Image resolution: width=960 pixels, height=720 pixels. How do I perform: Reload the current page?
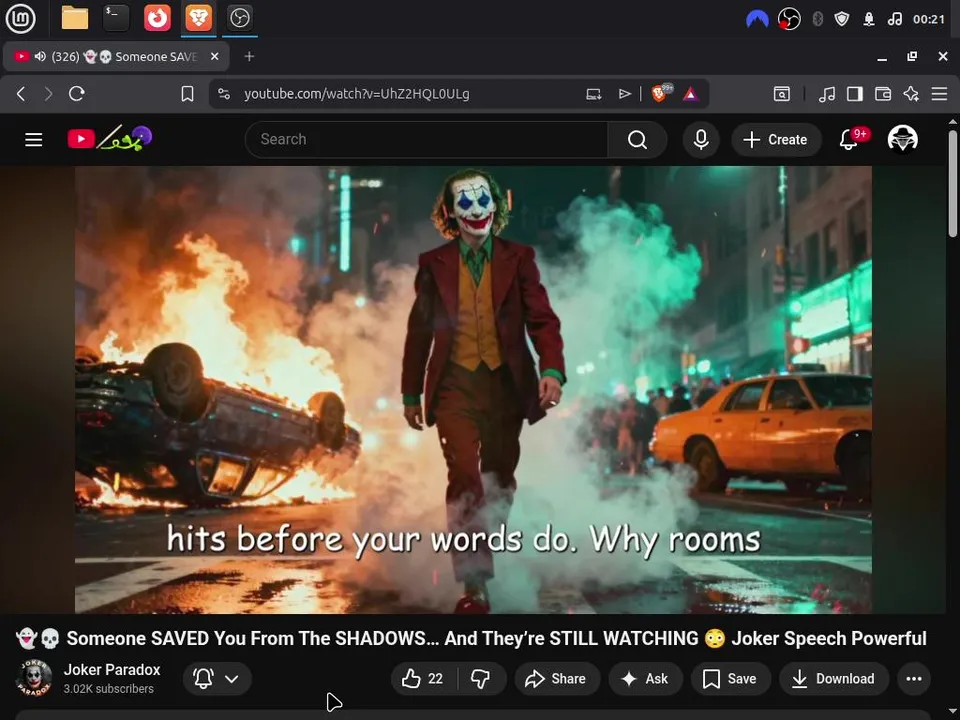[x=77, y=94]
